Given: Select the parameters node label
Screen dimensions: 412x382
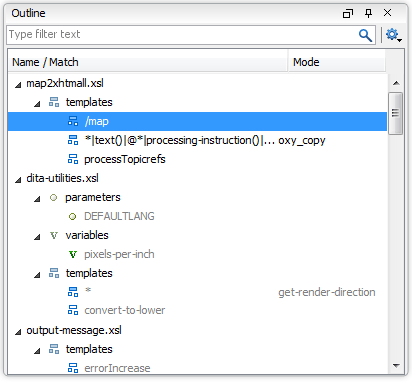Looking at the screenshot, I should (93, 197).
